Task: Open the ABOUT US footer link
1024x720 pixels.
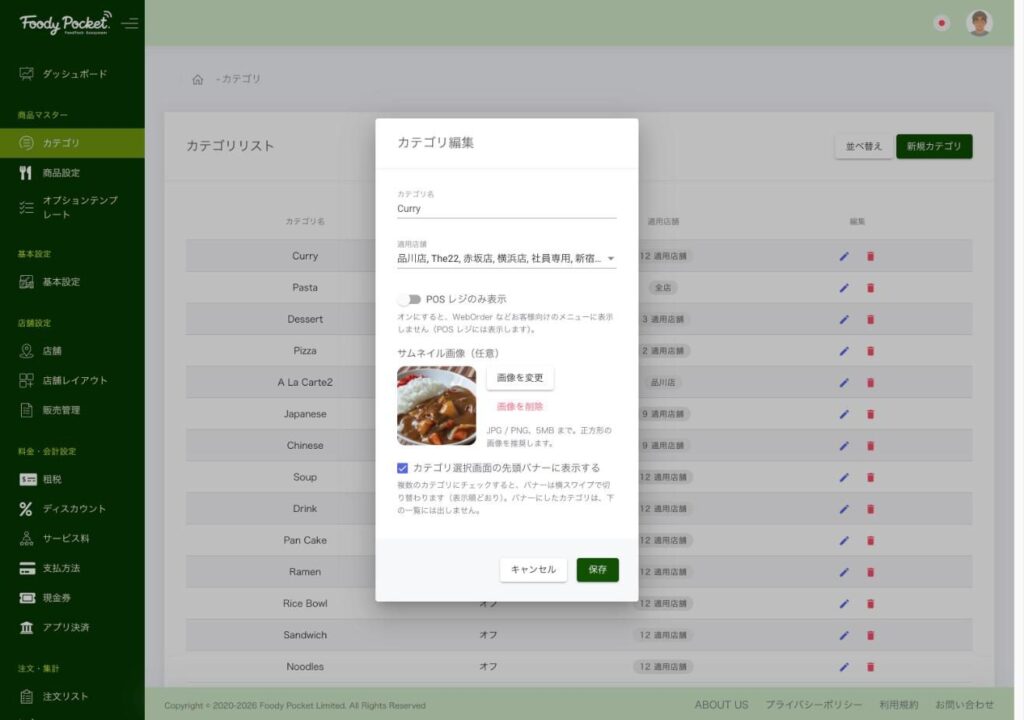Action: click(x=721, y=705)
